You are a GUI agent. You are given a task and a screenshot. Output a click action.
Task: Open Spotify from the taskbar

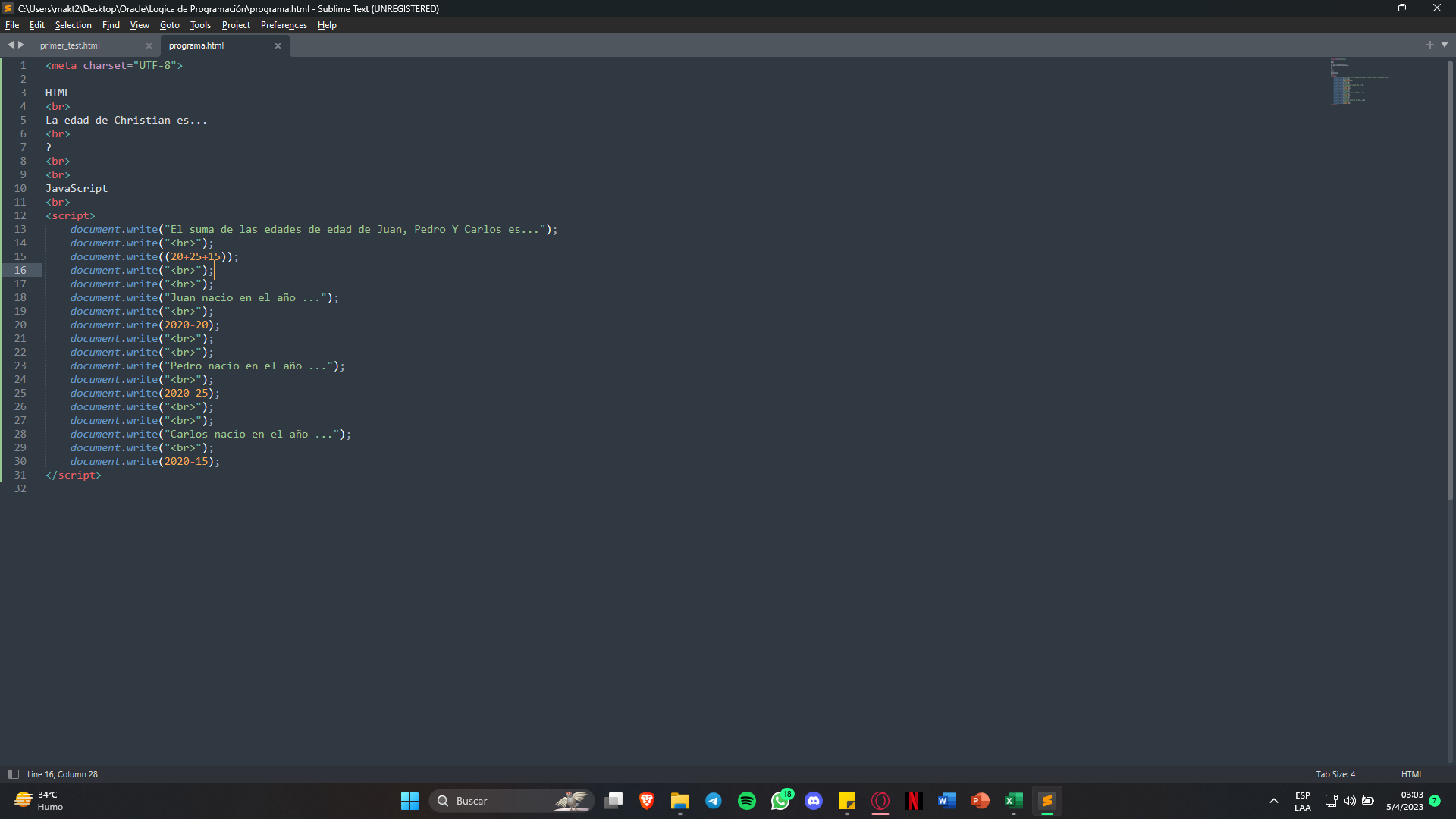pos(747,801)
